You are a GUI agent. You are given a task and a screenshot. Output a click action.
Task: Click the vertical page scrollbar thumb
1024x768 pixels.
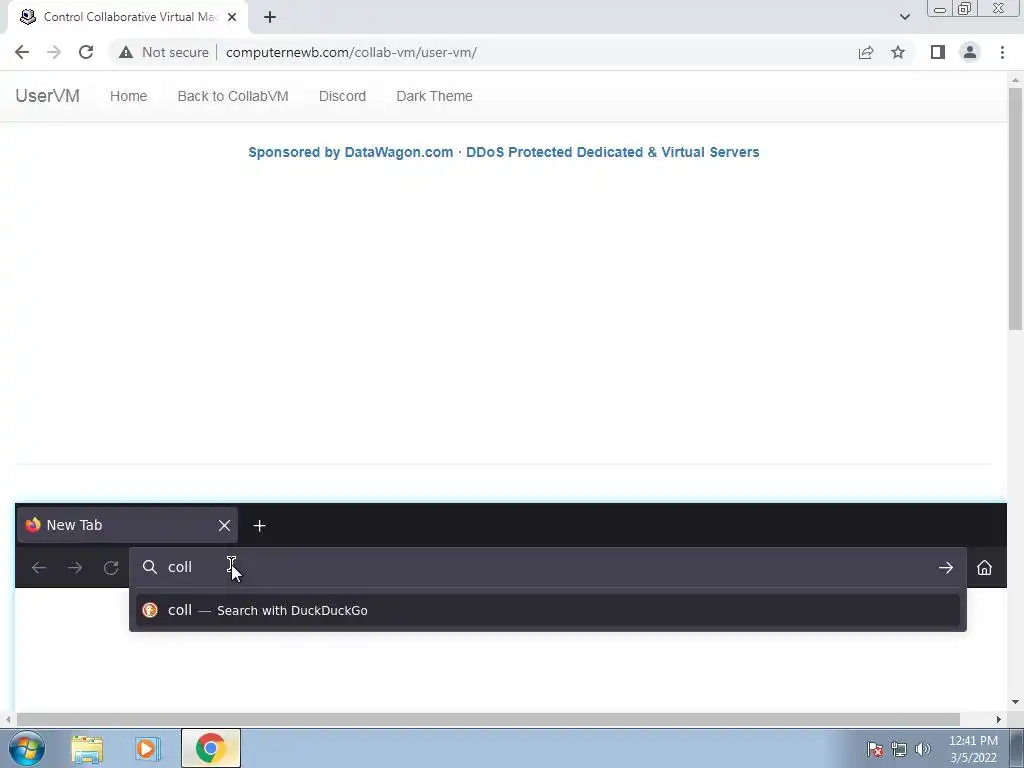[1015, 209]
